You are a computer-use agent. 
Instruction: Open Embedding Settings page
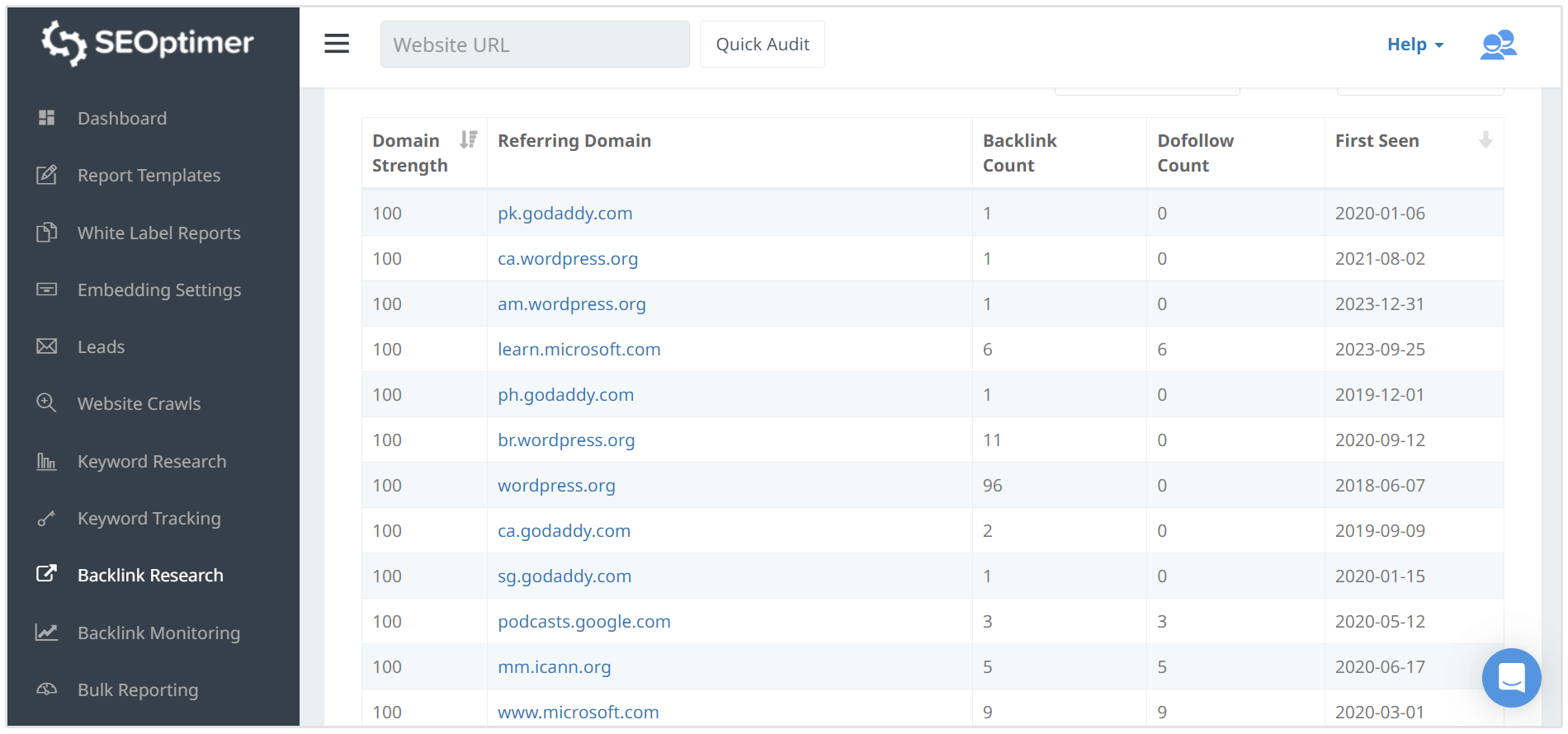159,289
